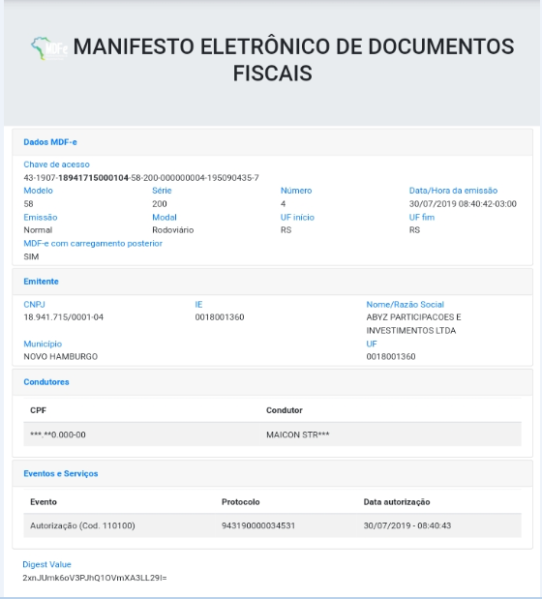Viewport: 542px width, 599px height.
Task: Select the Modal value 'Rodoviário'
Action: click(x=173, y=230)
